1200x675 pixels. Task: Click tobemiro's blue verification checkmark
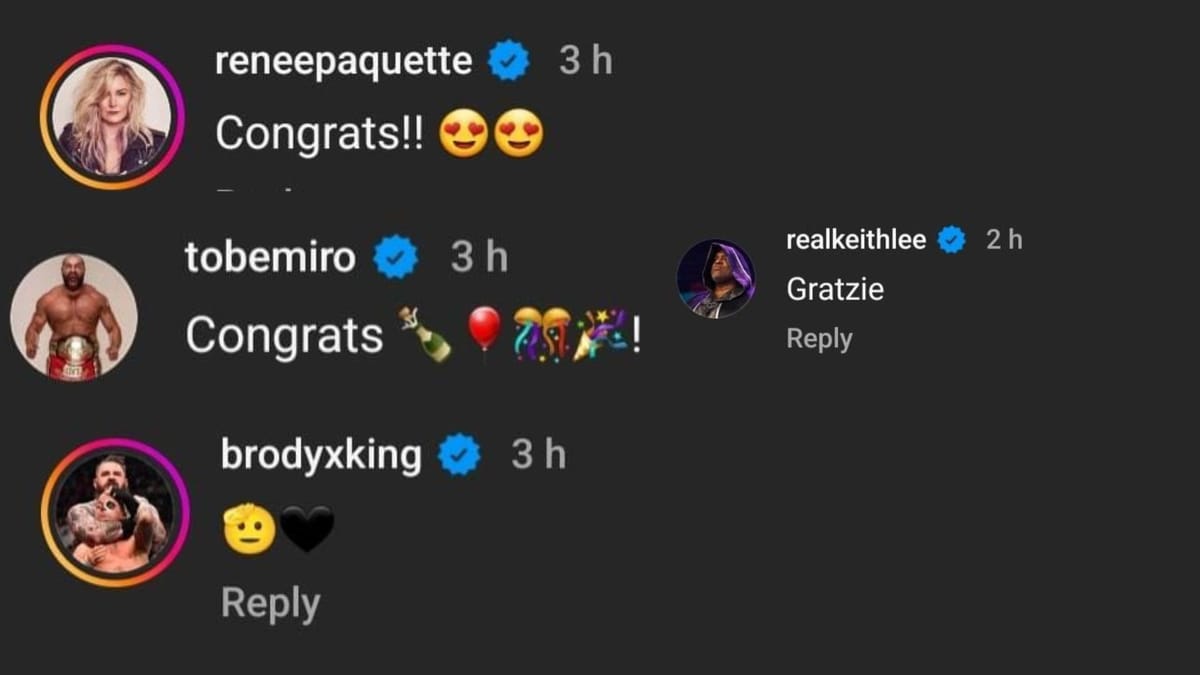click(396, 257)
